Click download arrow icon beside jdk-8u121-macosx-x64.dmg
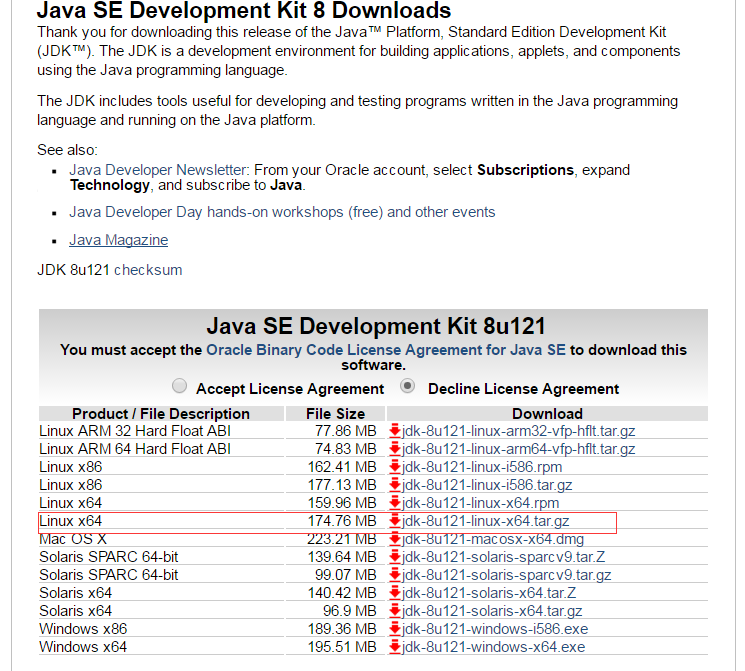745x671 pixels. click(x=394, y=539)
